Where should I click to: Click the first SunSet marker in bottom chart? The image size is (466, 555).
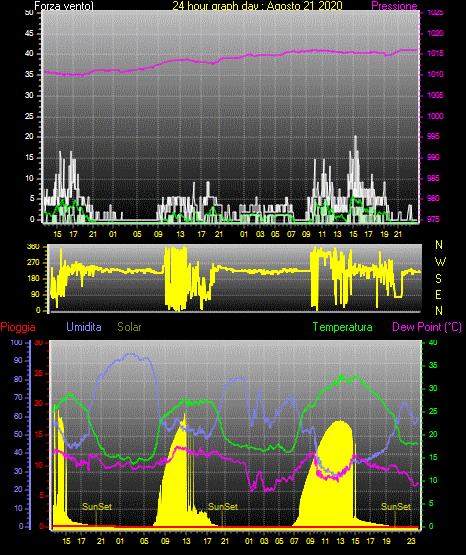97,507
